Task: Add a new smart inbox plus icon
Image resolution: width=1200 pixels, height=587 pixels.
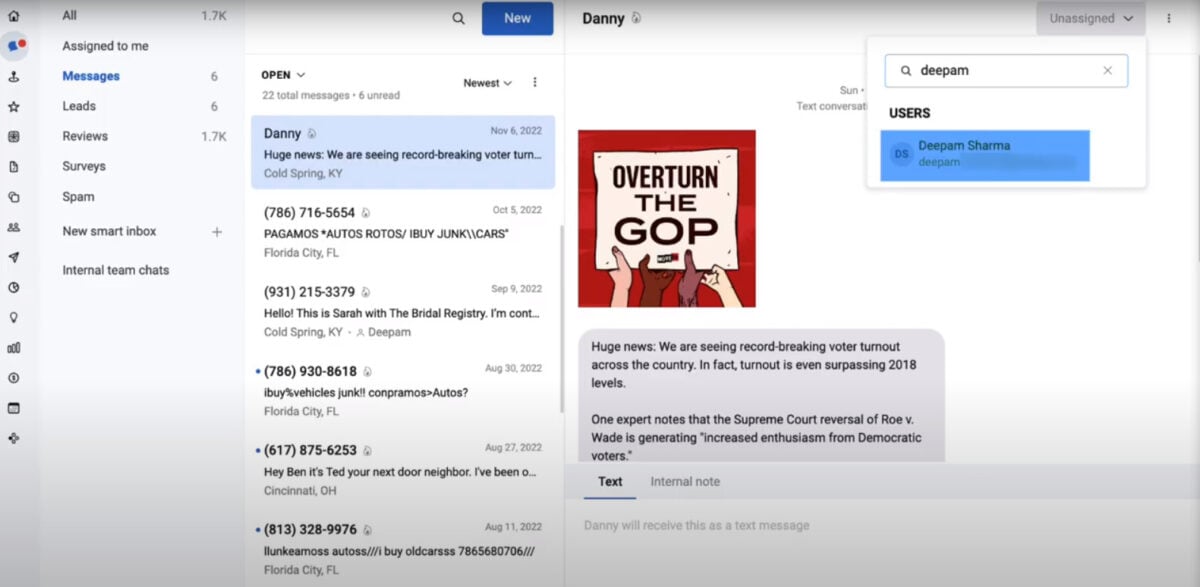Action: (x=217, y=232)
